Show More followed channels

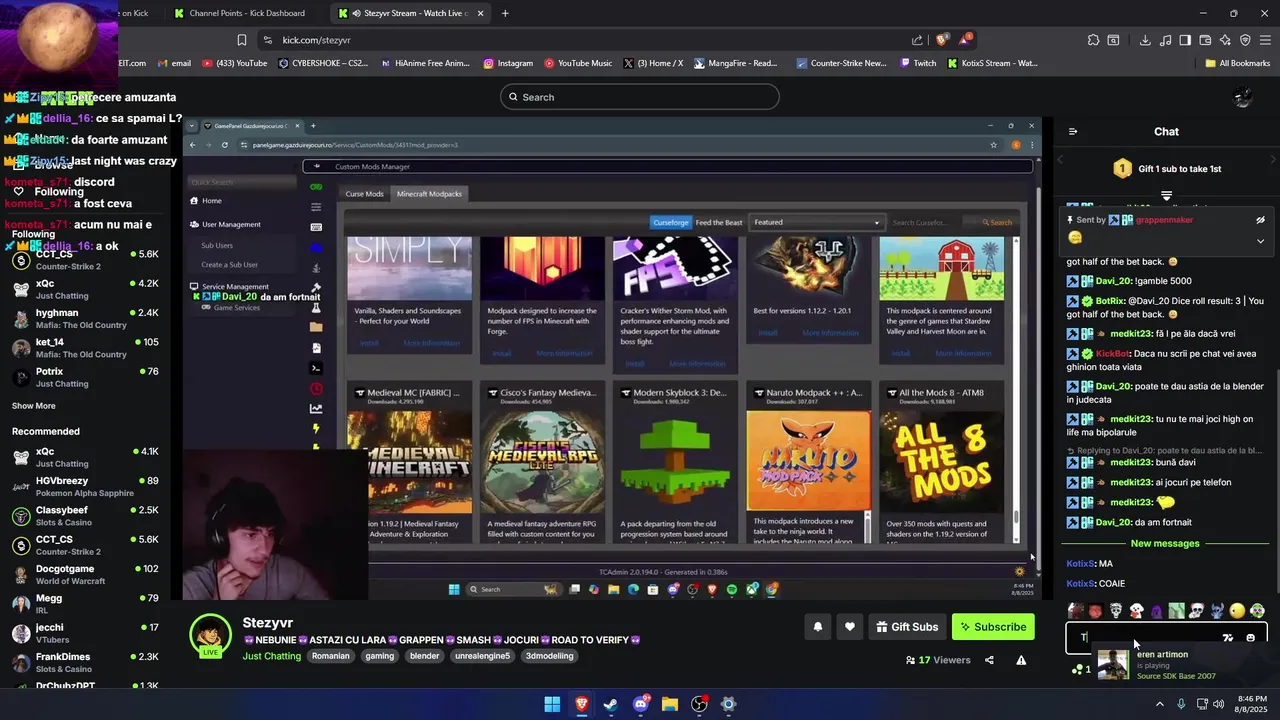34,406
